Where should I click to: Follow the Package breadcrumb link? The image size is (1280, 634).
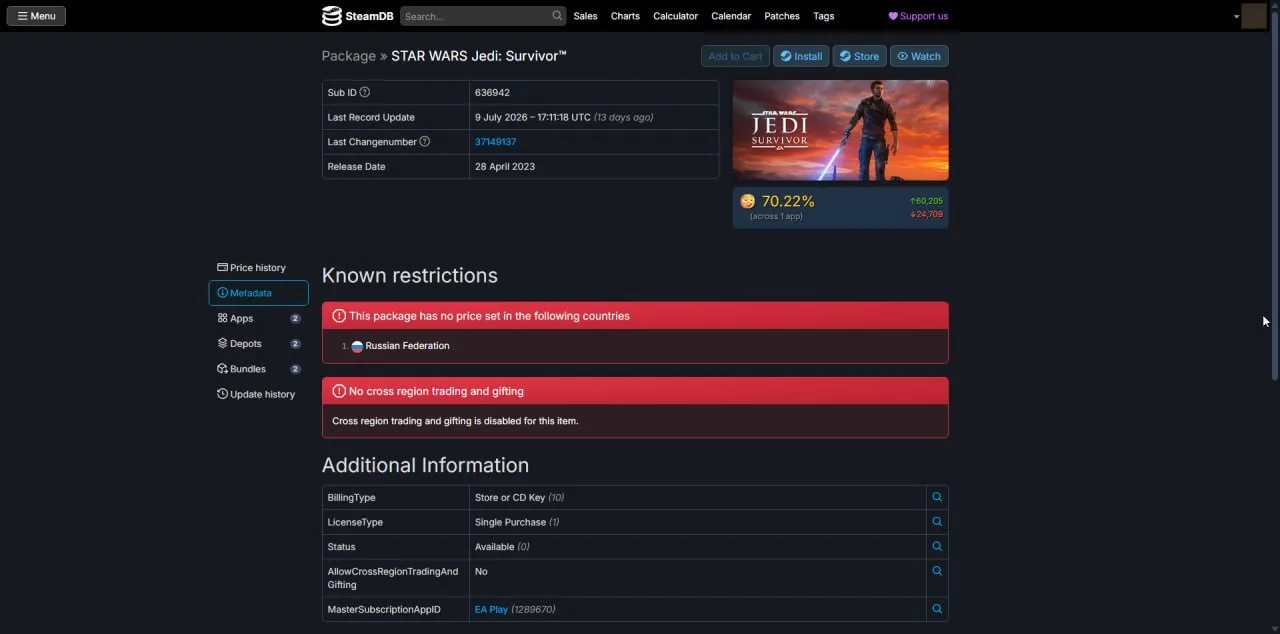click(x=348, y=56)
